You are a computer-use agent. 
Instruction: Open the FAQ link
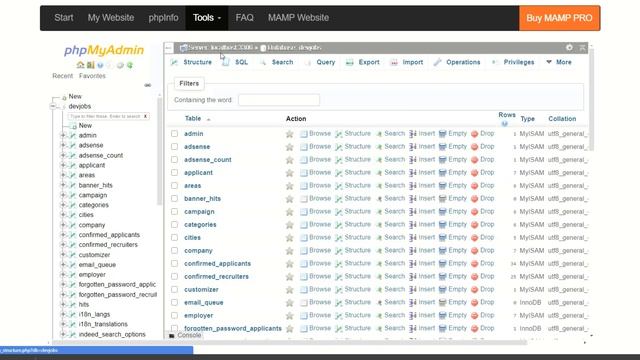click(x=244, y=18)
